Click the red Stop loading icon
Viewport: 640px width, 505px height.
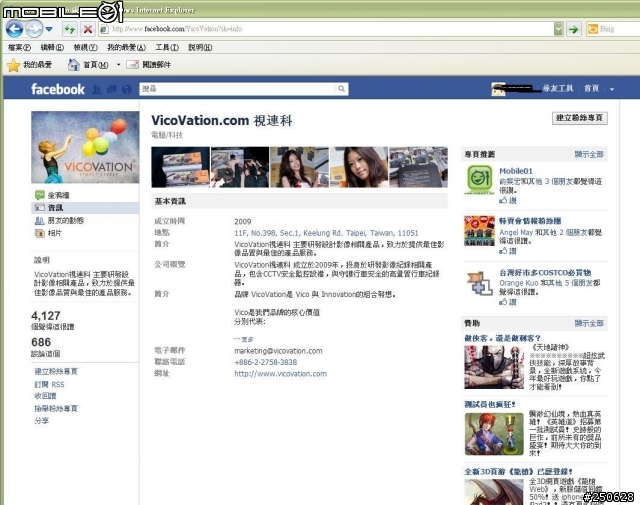click(x=88, y=29)
